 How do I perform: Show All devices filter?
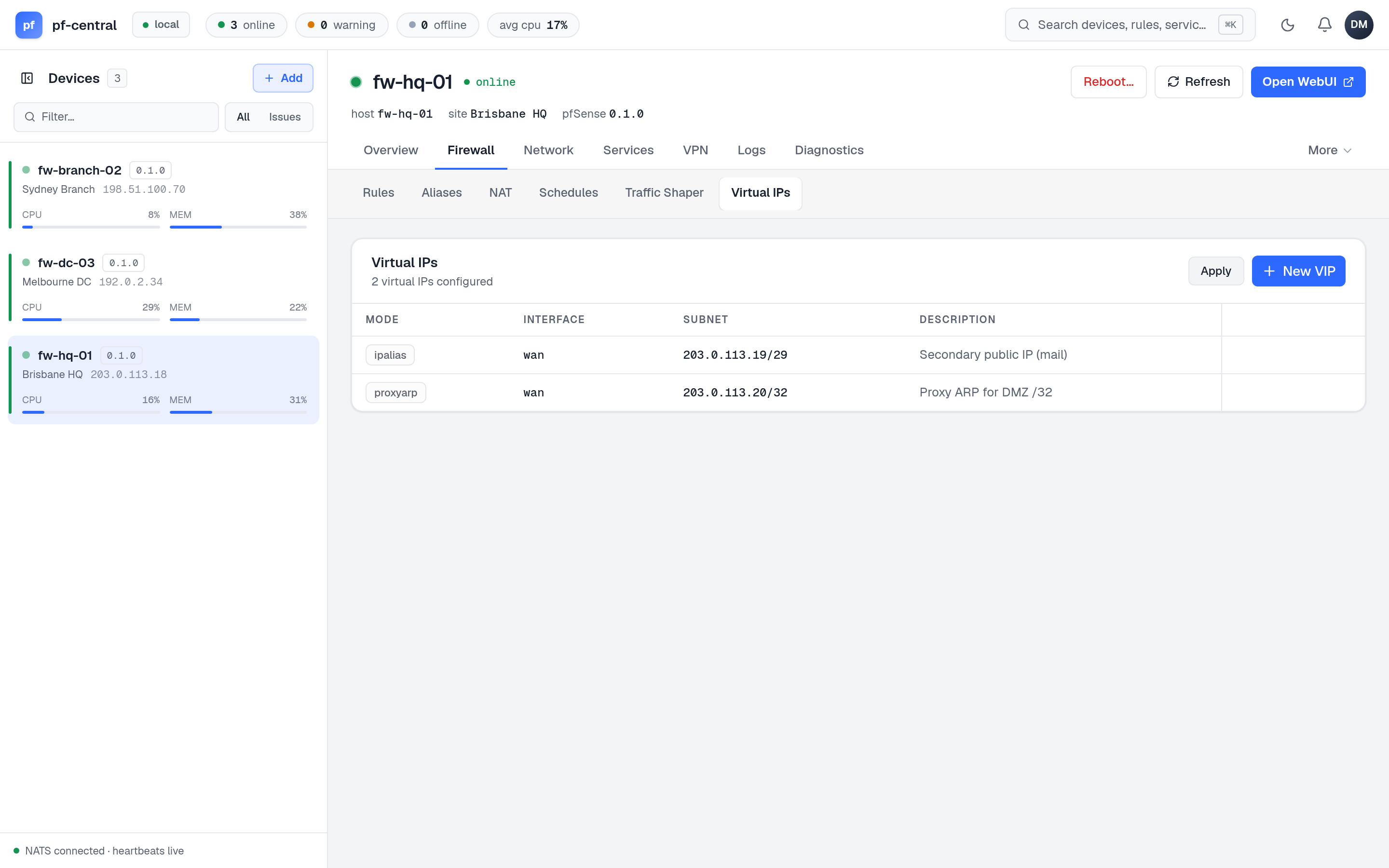coord(244,117)
